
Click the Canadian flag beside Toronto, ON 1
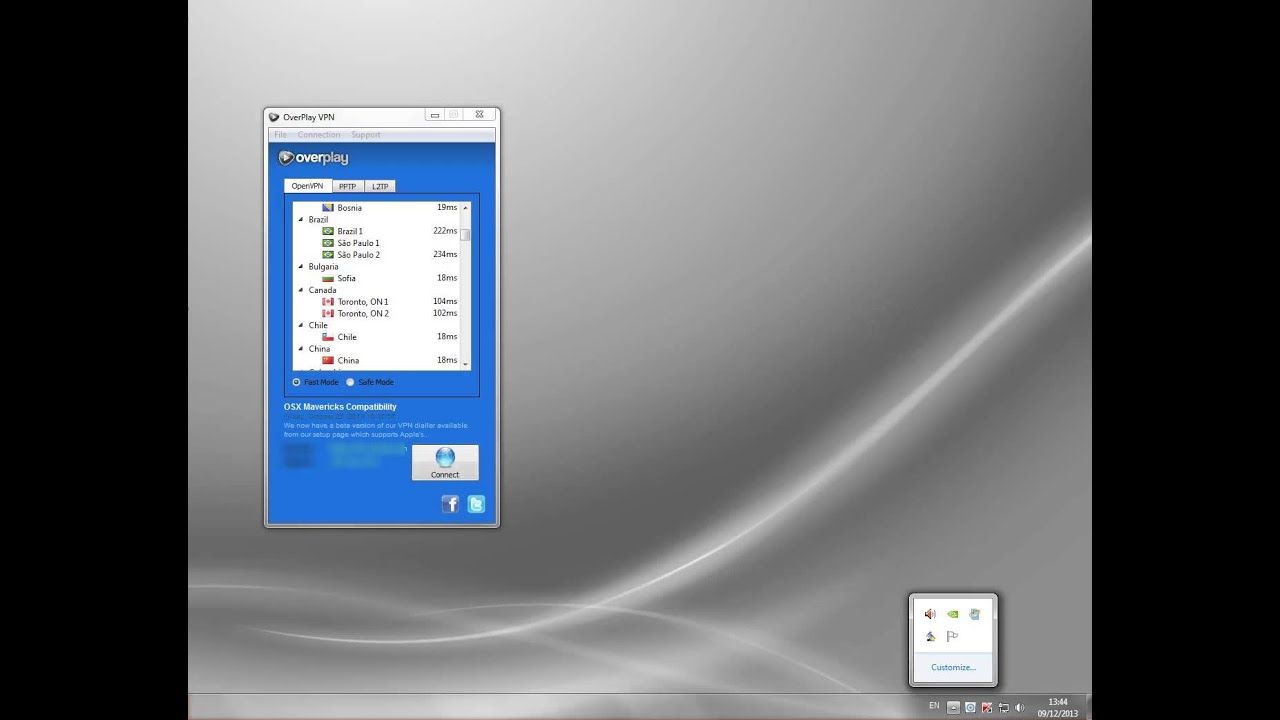(327, 301)
